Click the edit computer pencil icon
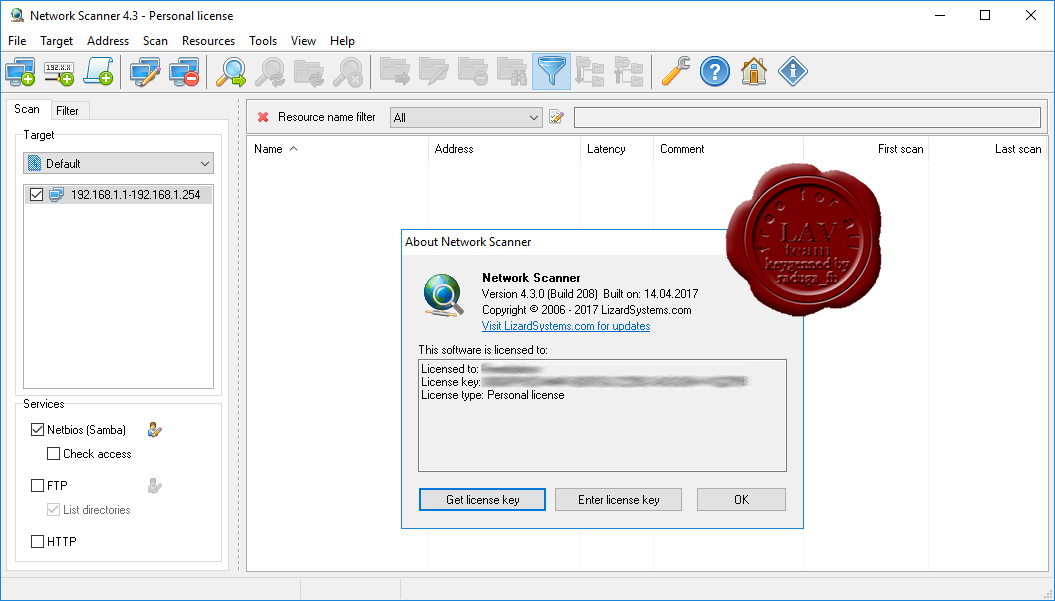The height and width of the screenshot is (601, 1055). point(145,71)
